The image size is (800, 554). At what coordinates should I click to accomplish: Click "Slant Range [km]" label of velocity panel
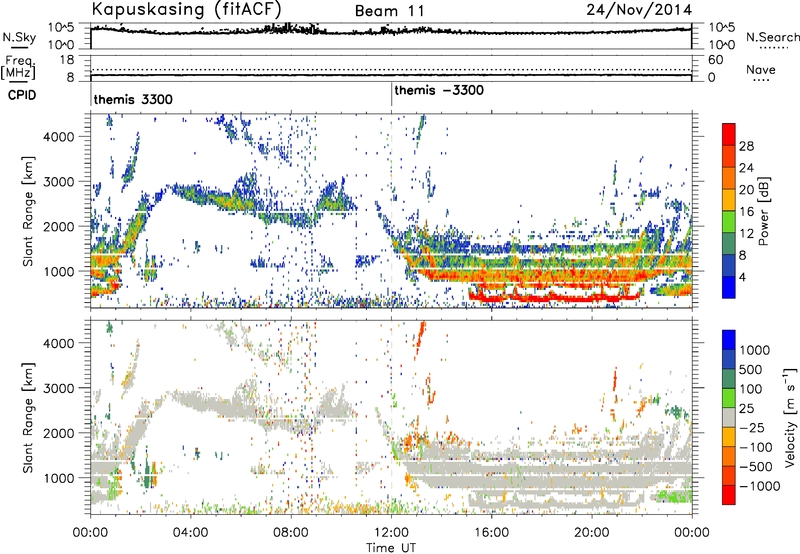tap(28, 417)
